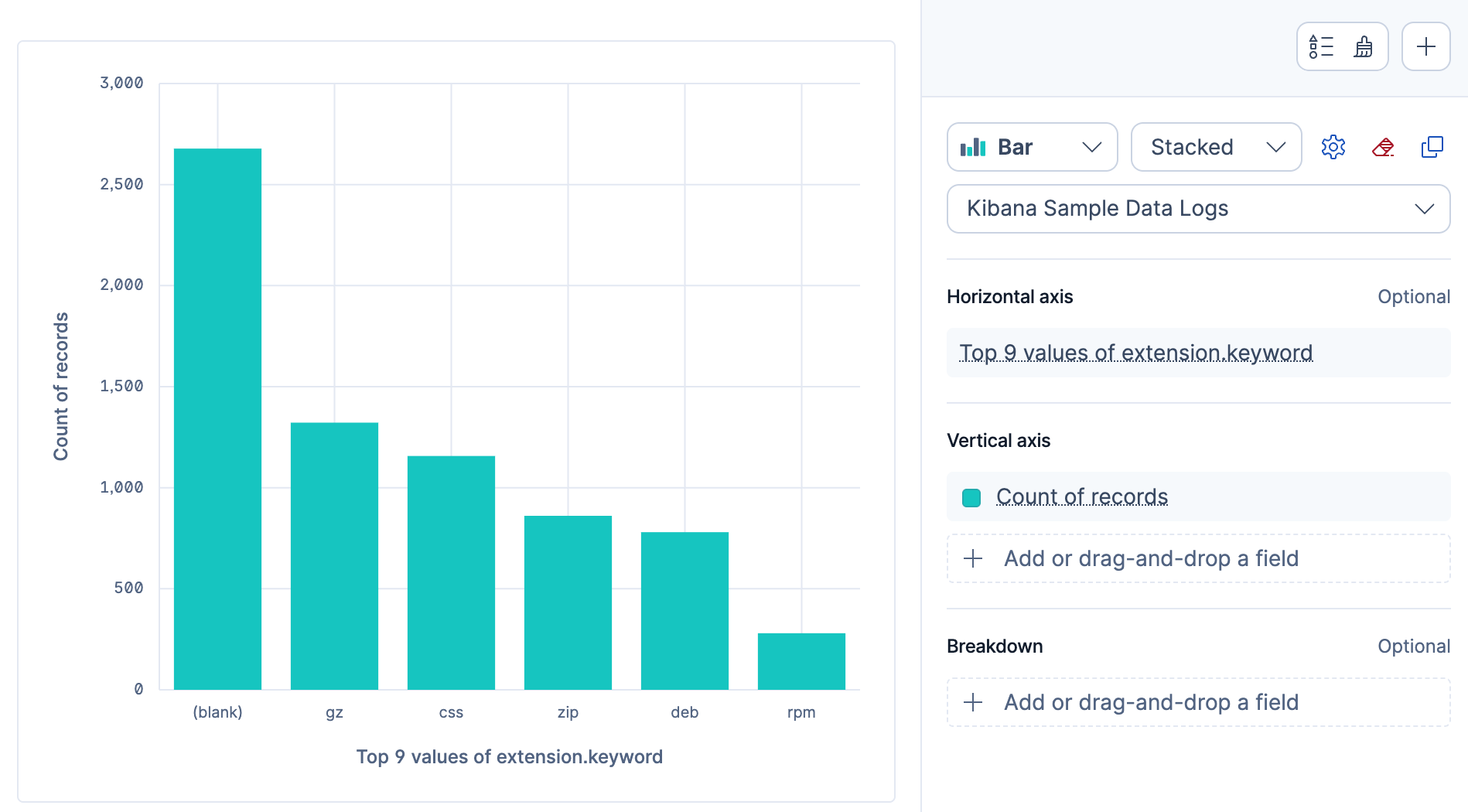Viewport: 1468px width, 812px height.
Task: Duplicate layer with copy icon
Action: coord(1432,147)
